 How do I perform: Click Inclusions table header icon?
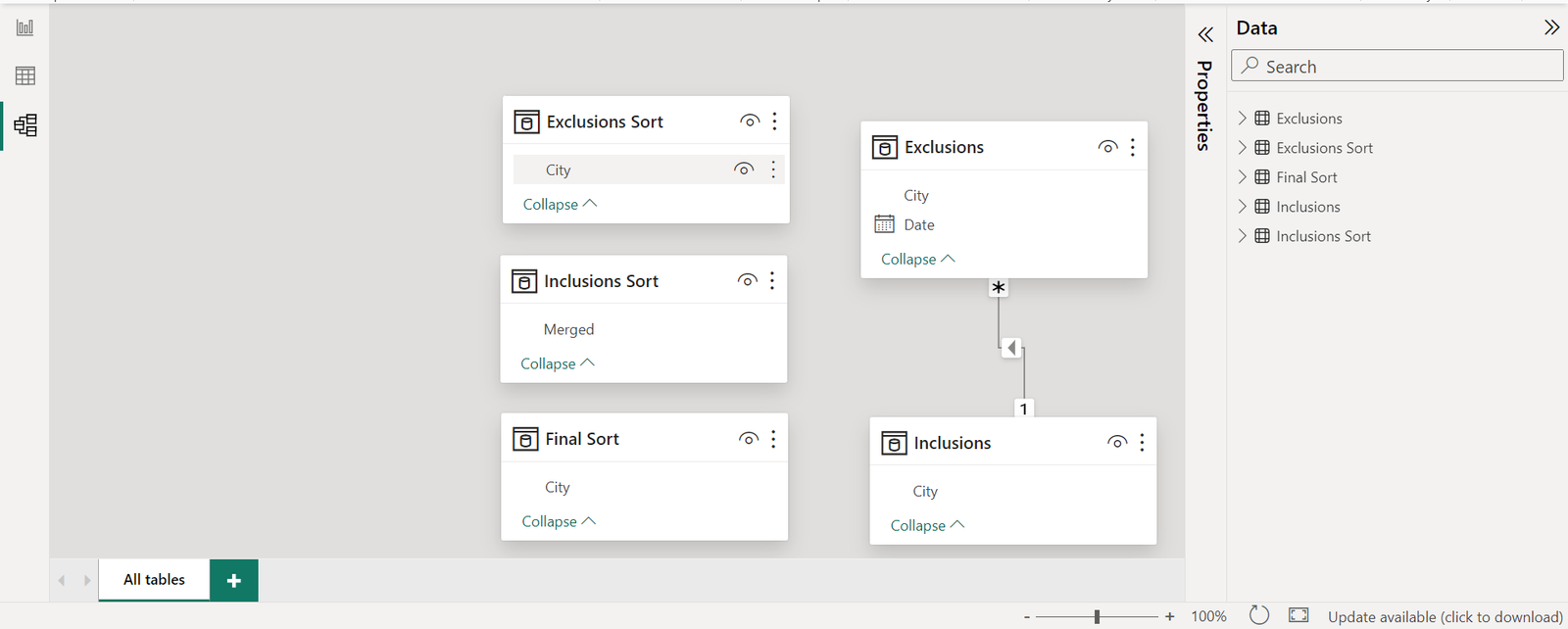(894, 443)
